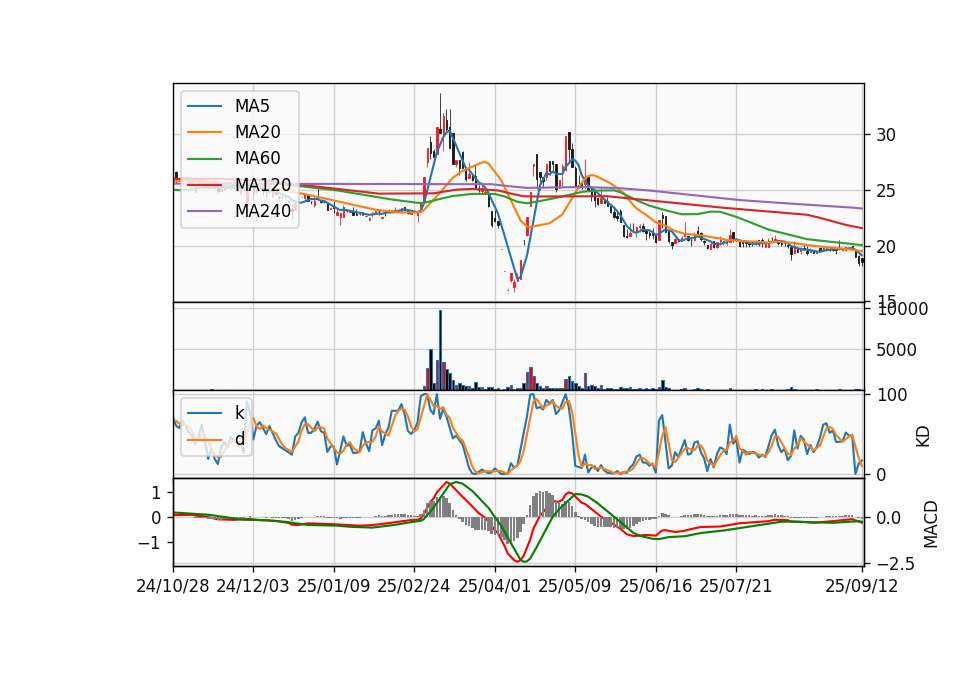The image size is (960, 690).
Task: Click the price axis value 30
Action: [x=886, y=135]
